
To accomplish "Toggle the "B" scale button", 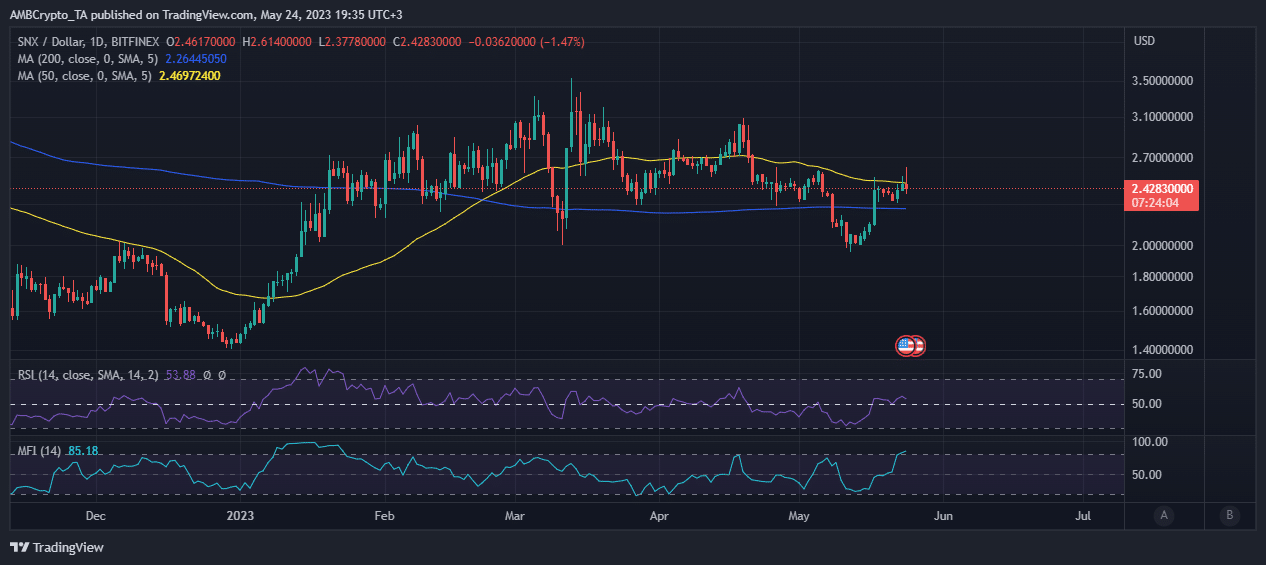I will [x=1229, y=515].
